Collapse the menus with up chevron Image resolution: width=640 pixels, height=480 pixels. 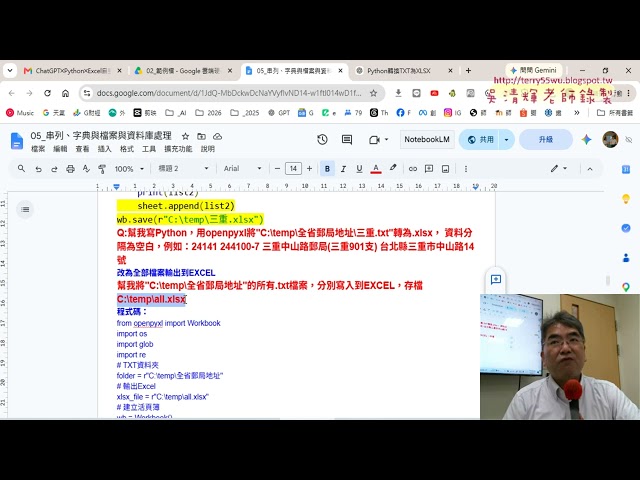[x=590, y=169]
